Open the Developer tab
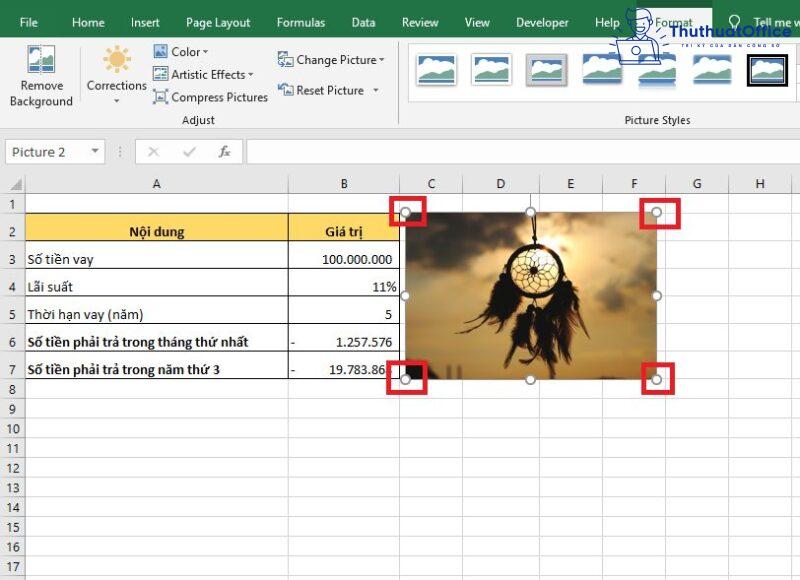The height and width of the screenshot is (580, 800). 541,22
